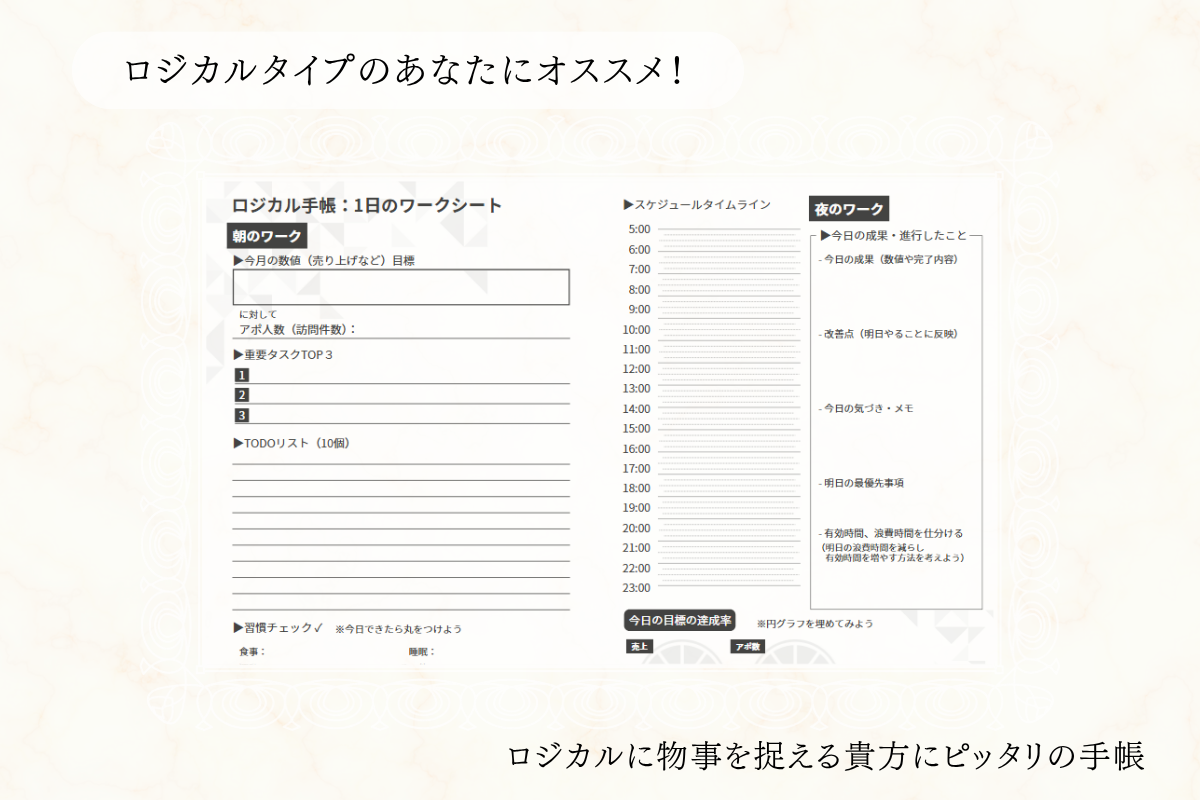Click the 売上 badge under the achievement rate

click(638, 647)
